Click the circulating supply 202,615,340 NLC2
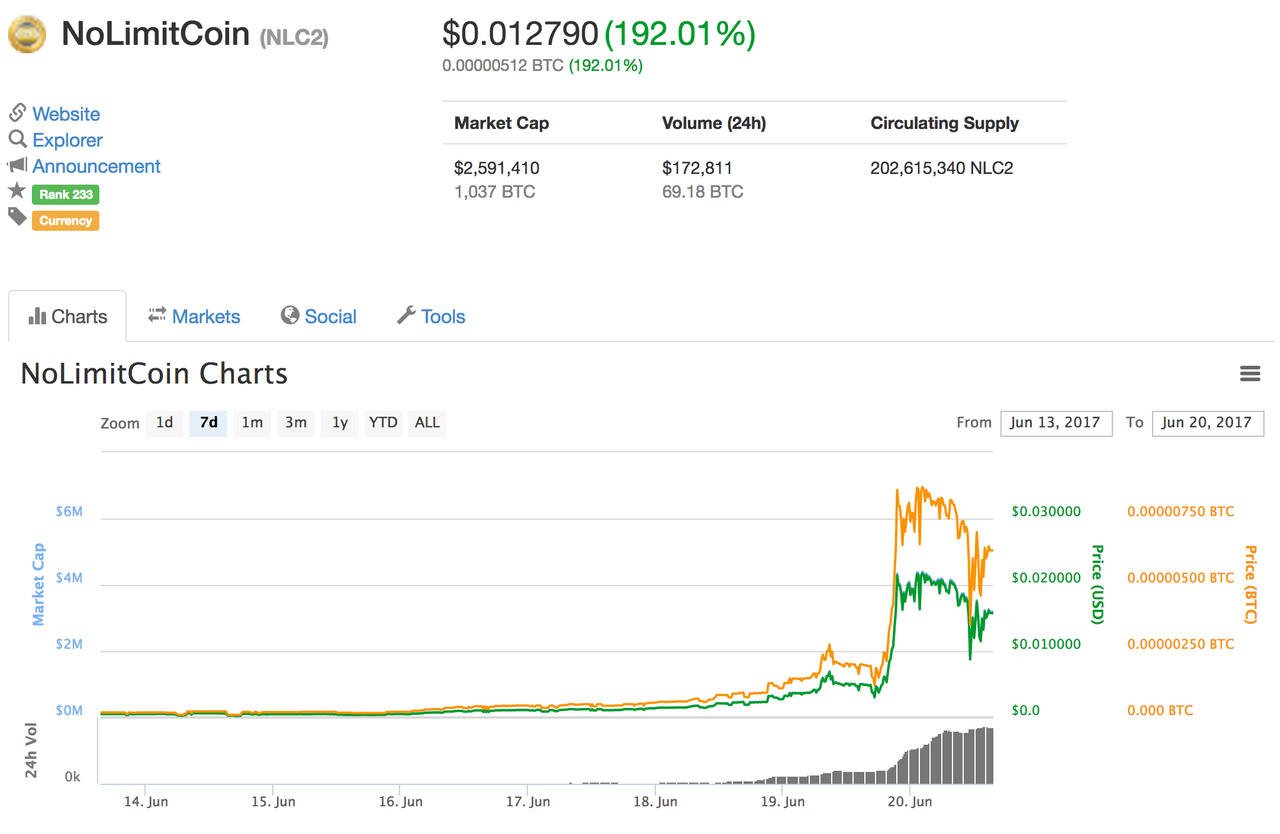 click(x=942, y=168)
